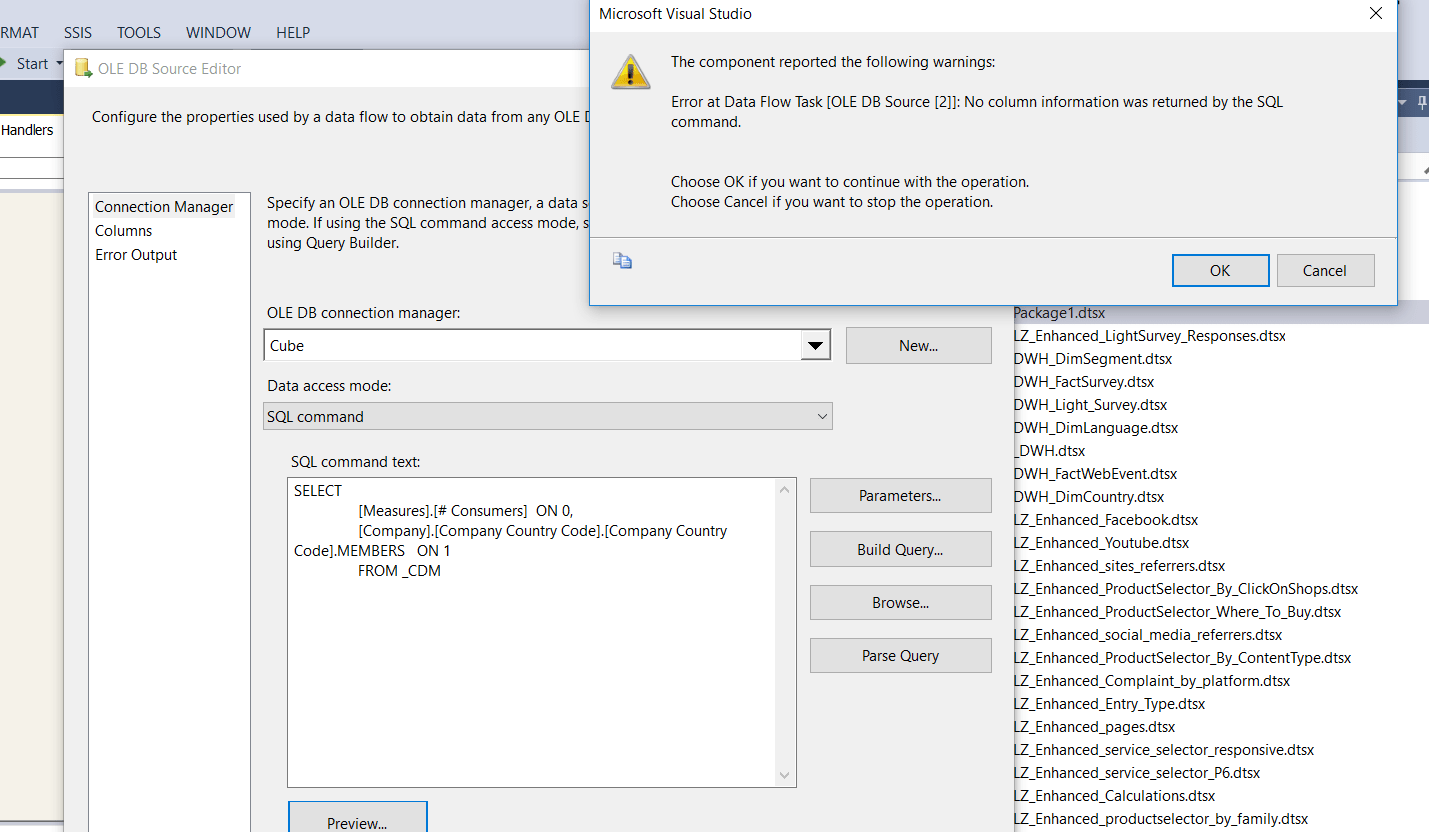Select DWH_DimCountry.dtsx package
Screen dimensions: 1429x832
pos(1089,497)
